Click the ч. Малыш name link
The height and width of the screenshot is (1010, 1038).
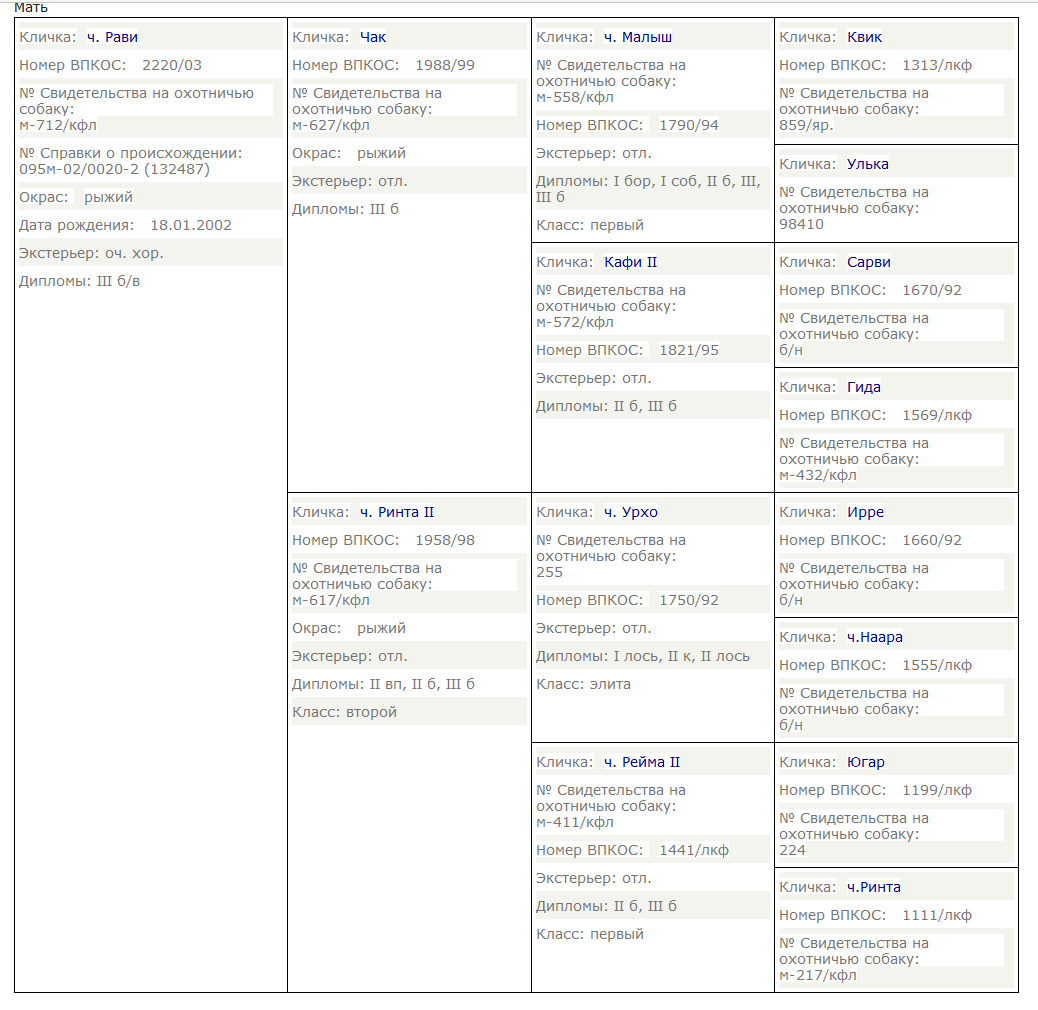[x=637, y=37]
